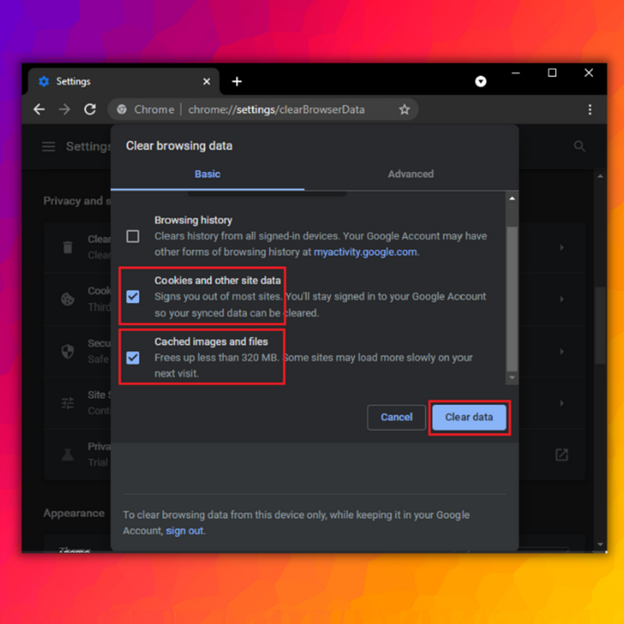Minimize the Chrome window
The image size is (624, 624).
pyautogui.click(x=516, y=73)
